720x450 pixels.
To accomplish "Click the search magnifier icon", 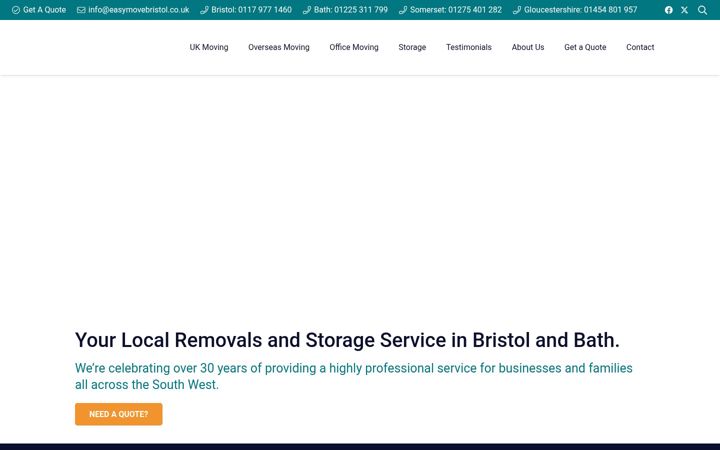I will click(702, 10).
